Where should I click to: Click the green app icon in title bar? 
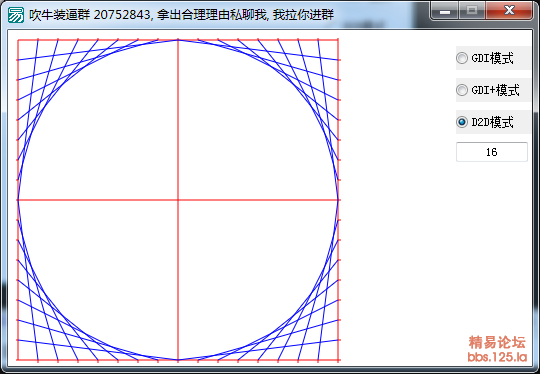point(16,15)
